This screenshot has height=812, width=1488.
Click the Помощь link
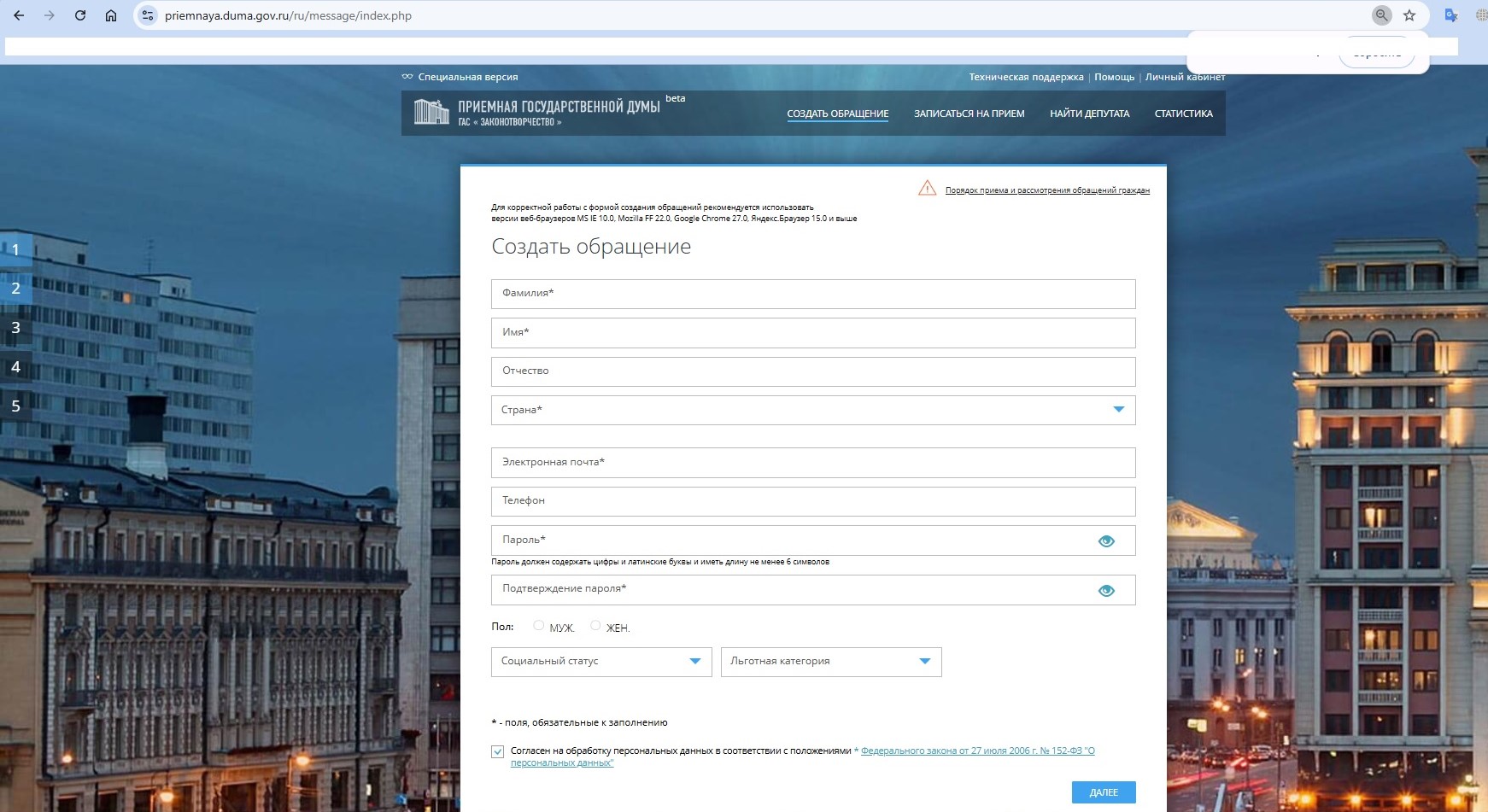click(x=1115, y=77)
